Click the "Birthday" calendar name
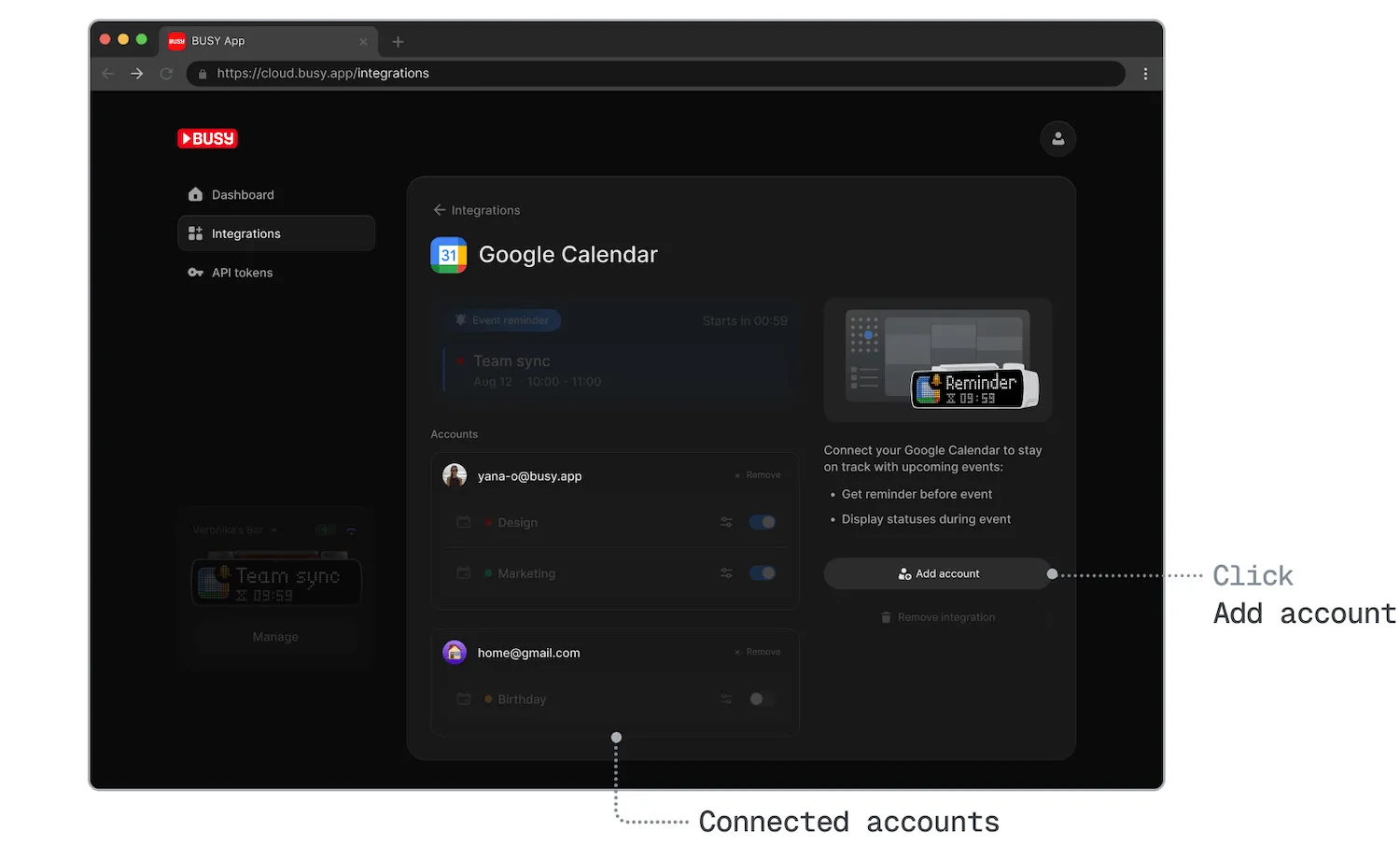Screen dimensions: 1400x860 pyautogui.click(x=522, y=699)
